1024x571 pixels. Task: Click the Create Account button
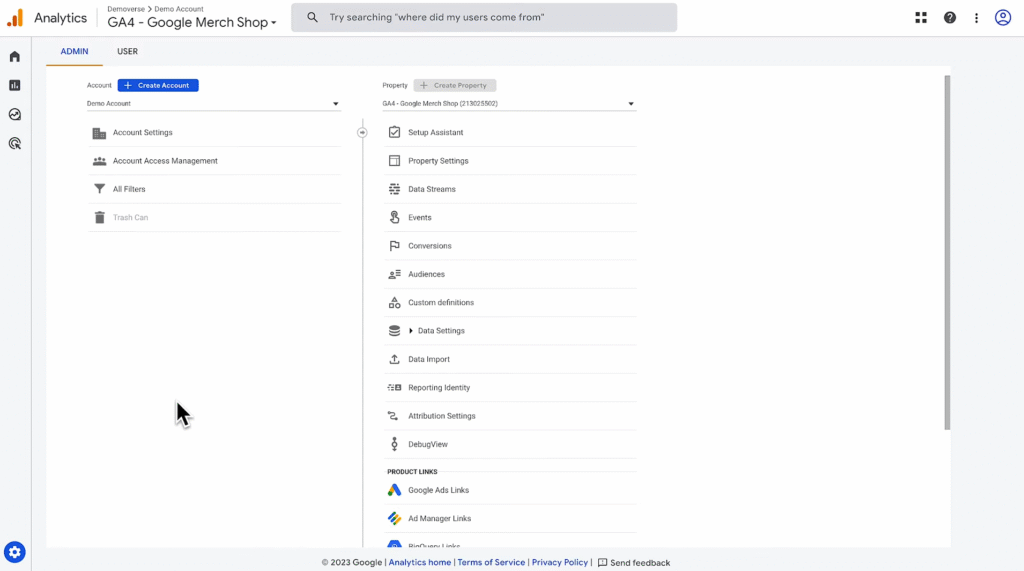(158, 86)
